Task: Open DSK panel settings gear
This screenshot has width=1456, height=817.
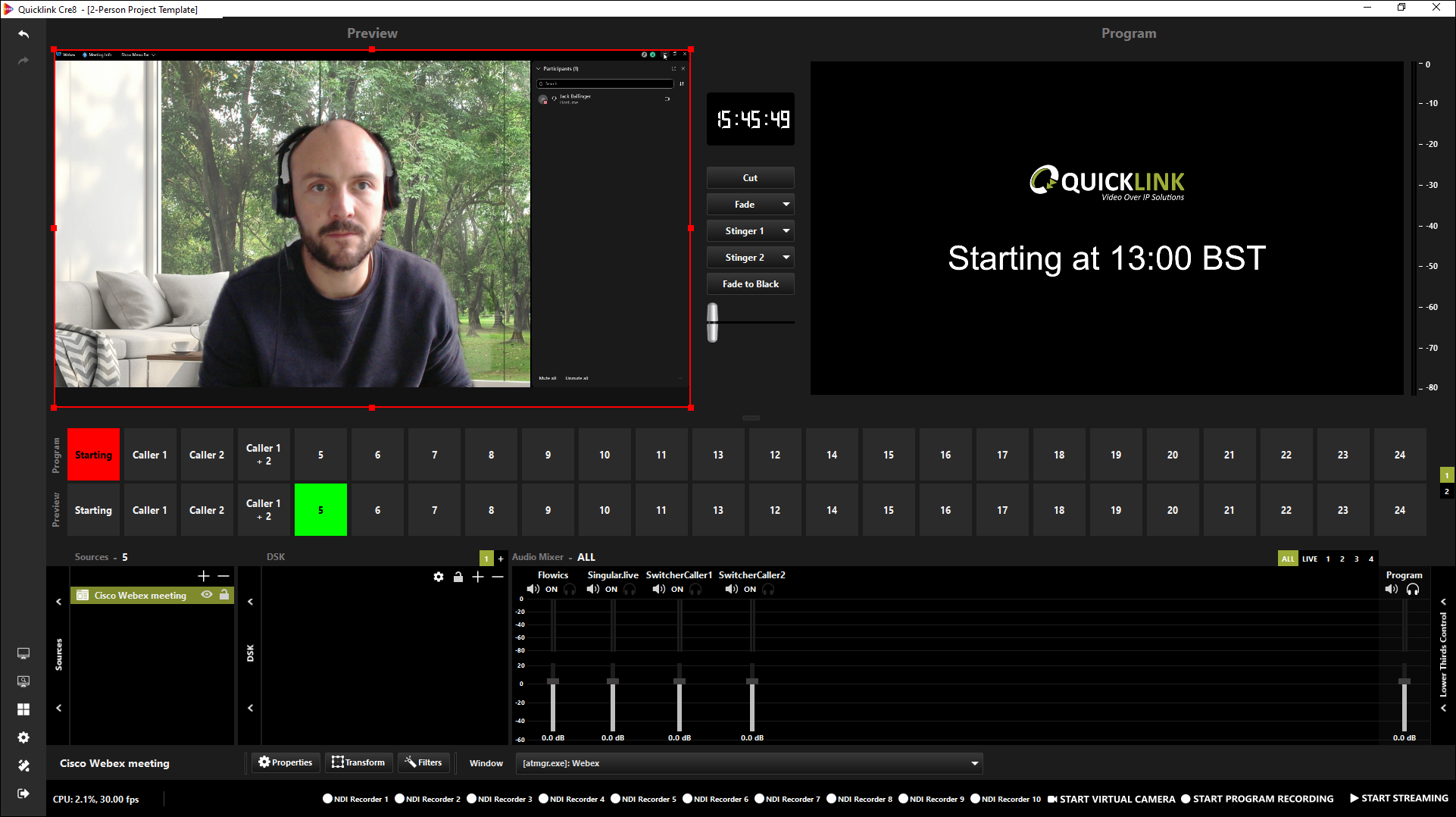Action: [439, 577]
